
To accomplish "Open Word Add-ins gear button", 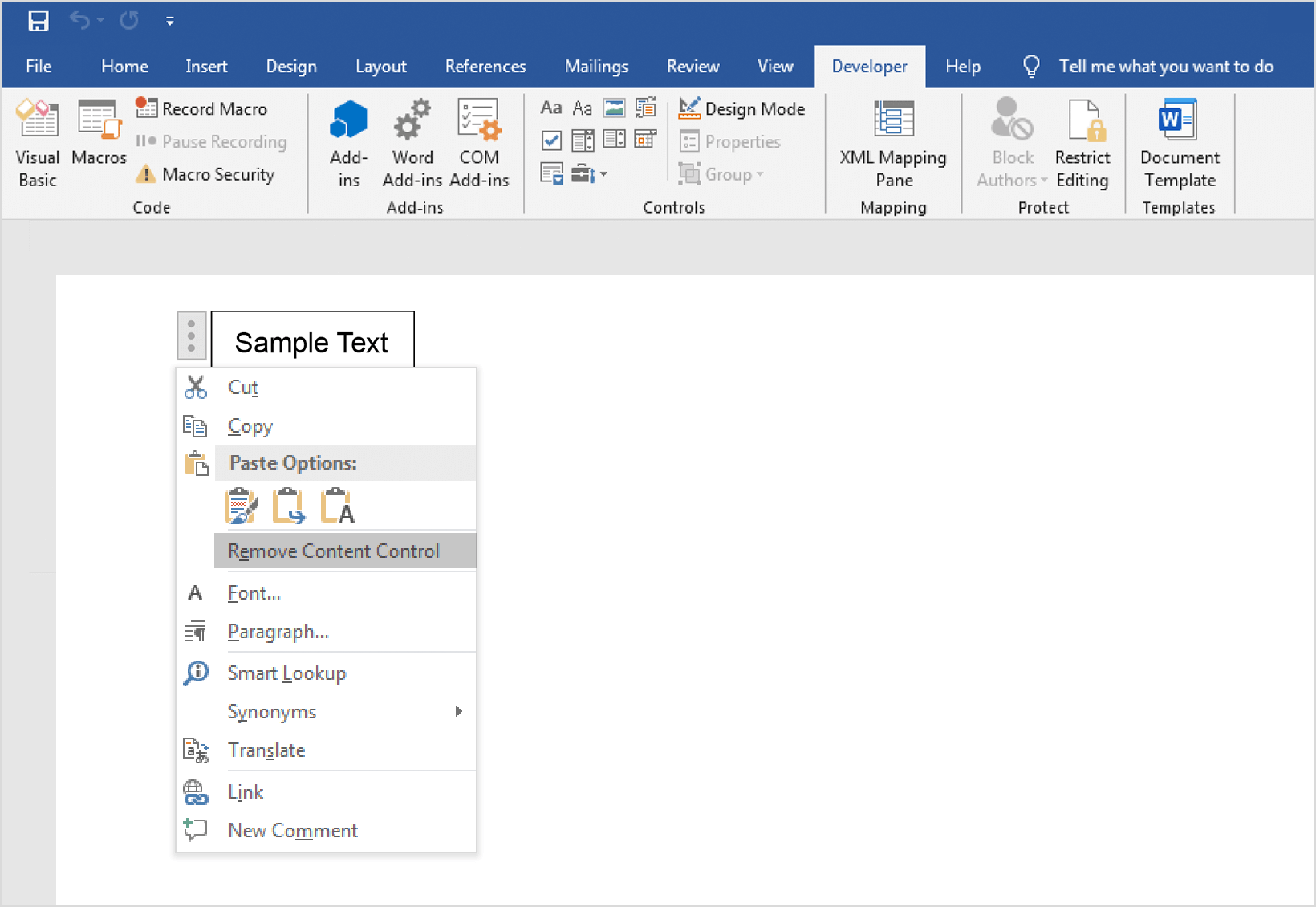I will point(412,144).
